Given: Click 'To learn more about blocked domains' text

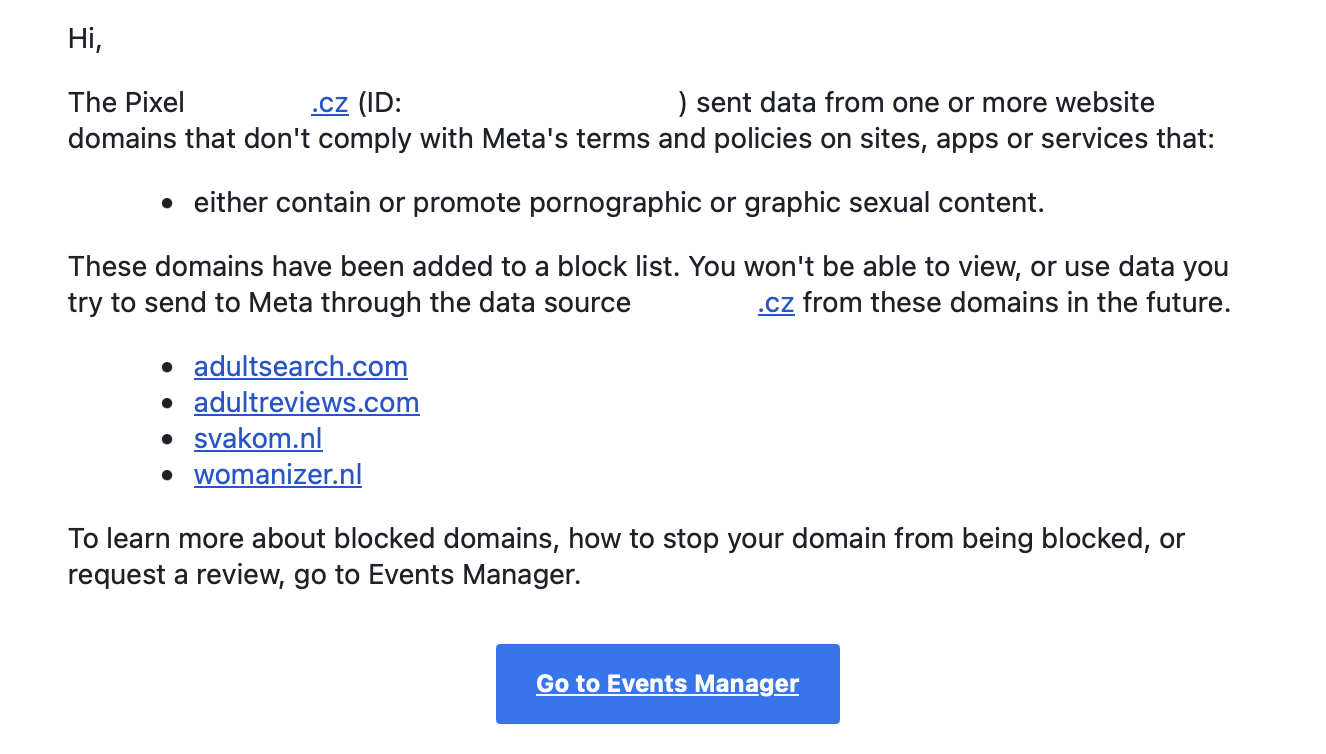Looking at the screenshot, I should (626, 539).
